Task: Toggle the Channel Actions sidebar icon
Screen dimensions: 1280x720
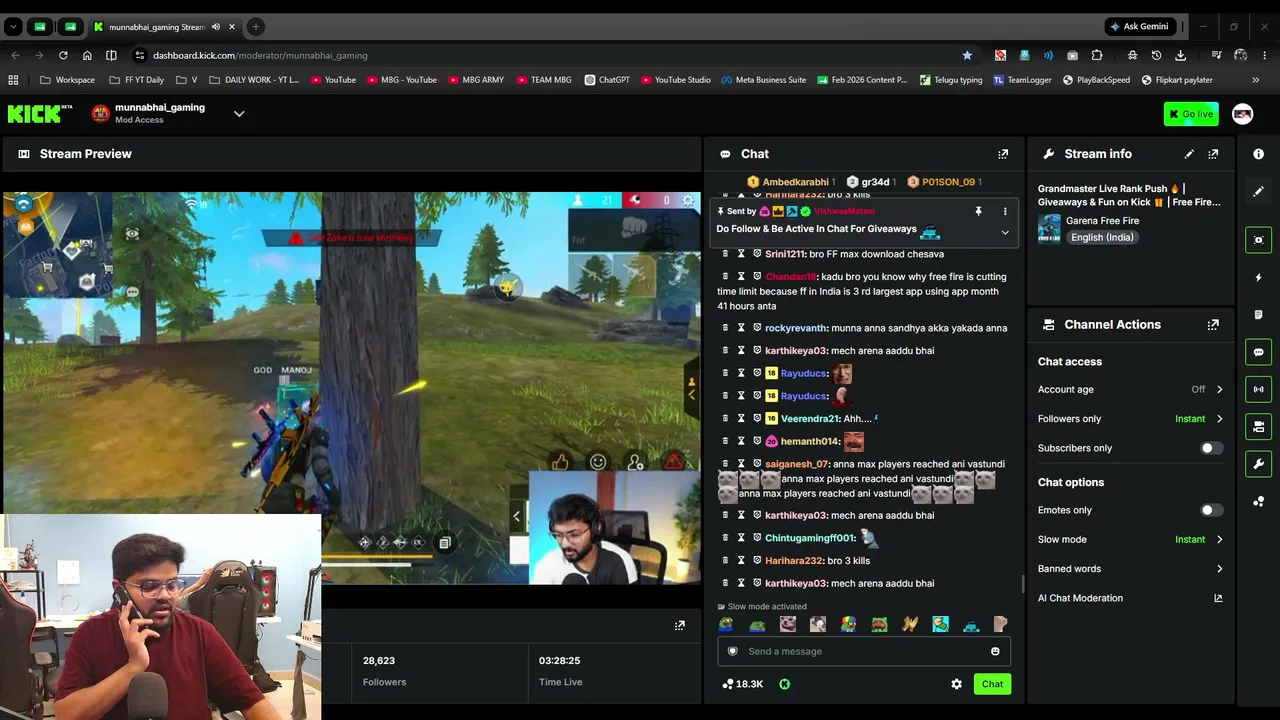Action: pos(1259,427)
